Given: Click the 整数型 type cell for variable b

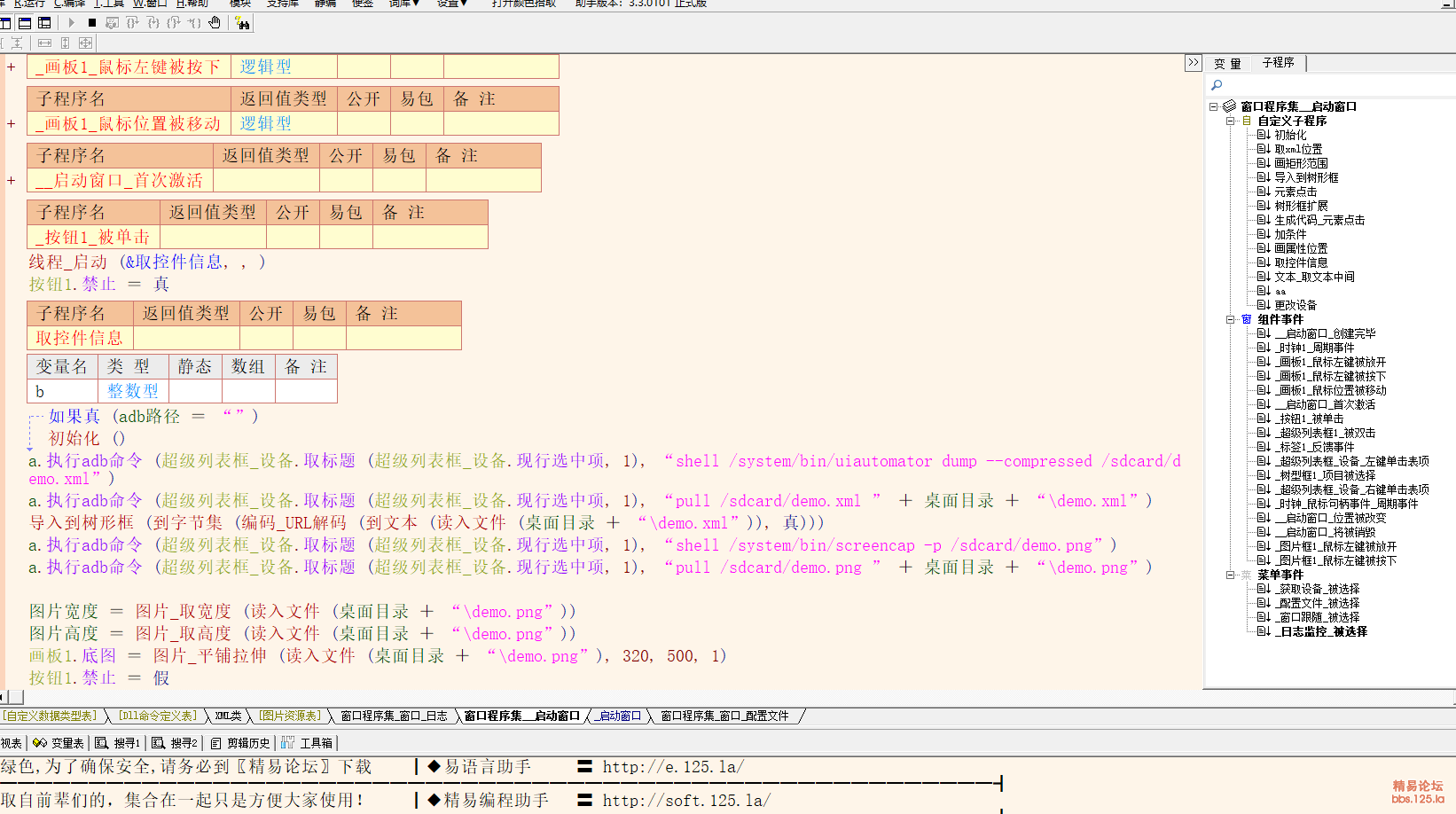Looking at the screenshot, I should (133, 391).
